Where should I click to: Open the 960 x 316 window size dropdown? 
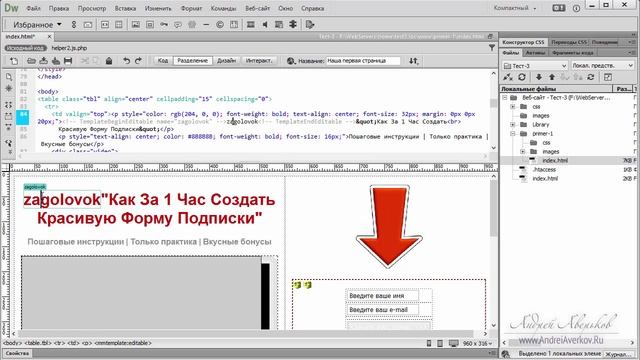coord(478,344)
